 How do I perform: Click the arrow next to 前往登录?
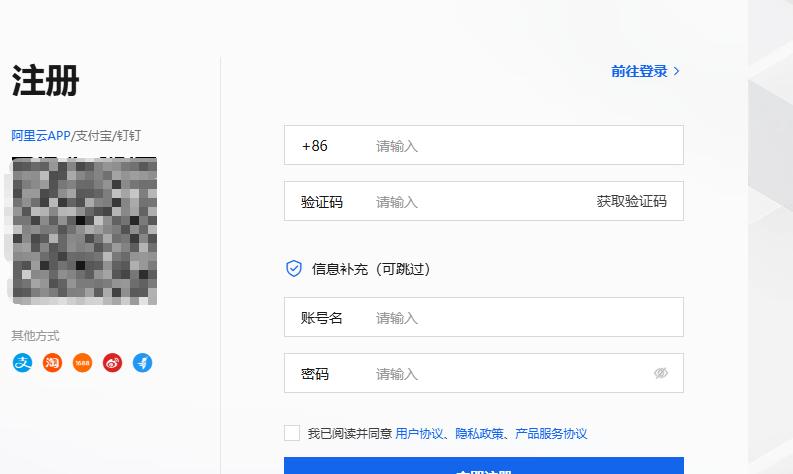tap(677, 71)
